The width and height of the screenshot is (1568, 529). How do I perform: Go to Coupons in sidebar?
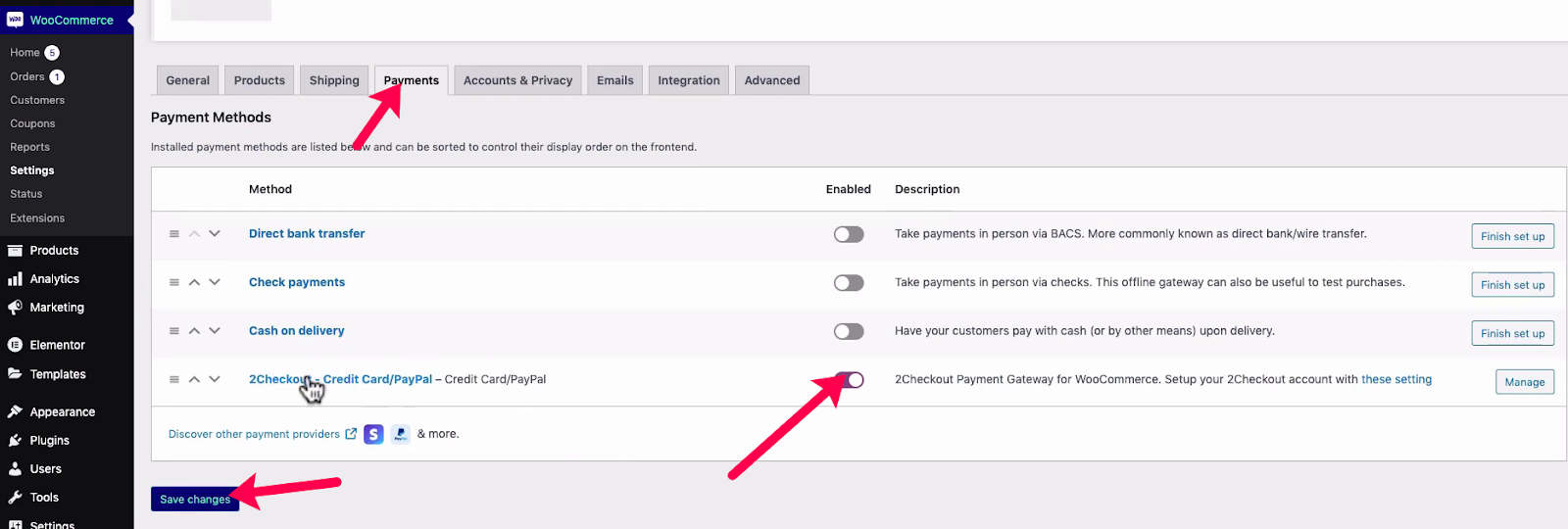click(x=32, y=123)
